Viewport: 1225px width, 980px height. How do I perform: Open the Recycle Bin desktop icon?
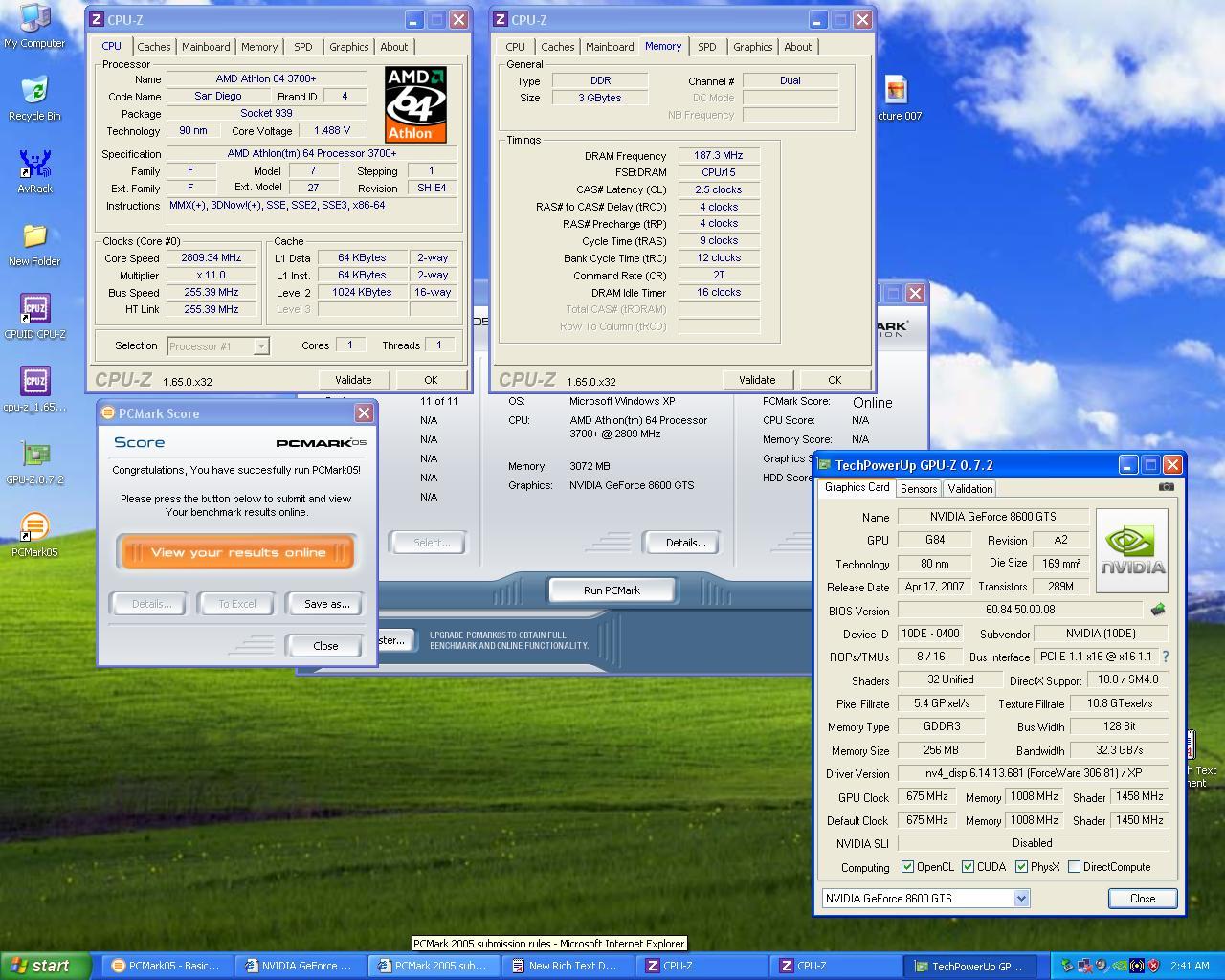(34, 100)
